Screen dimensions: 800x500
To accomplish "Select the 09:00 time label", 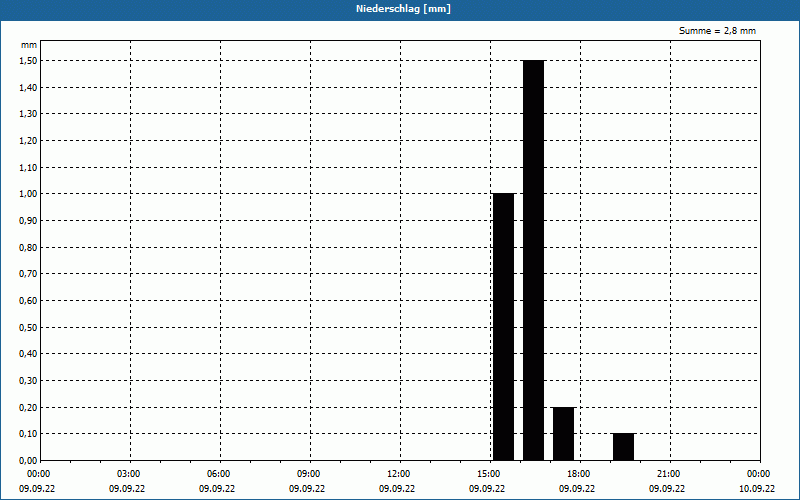I will click(x=309, y=474).
